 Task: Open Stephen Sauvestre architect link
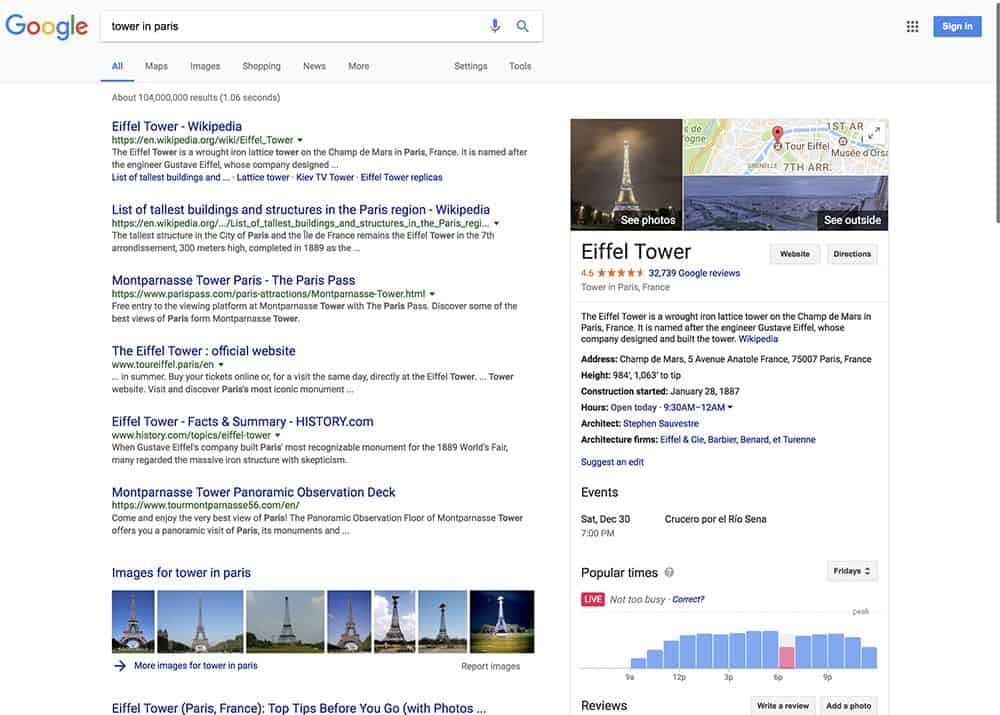(661, 424)
